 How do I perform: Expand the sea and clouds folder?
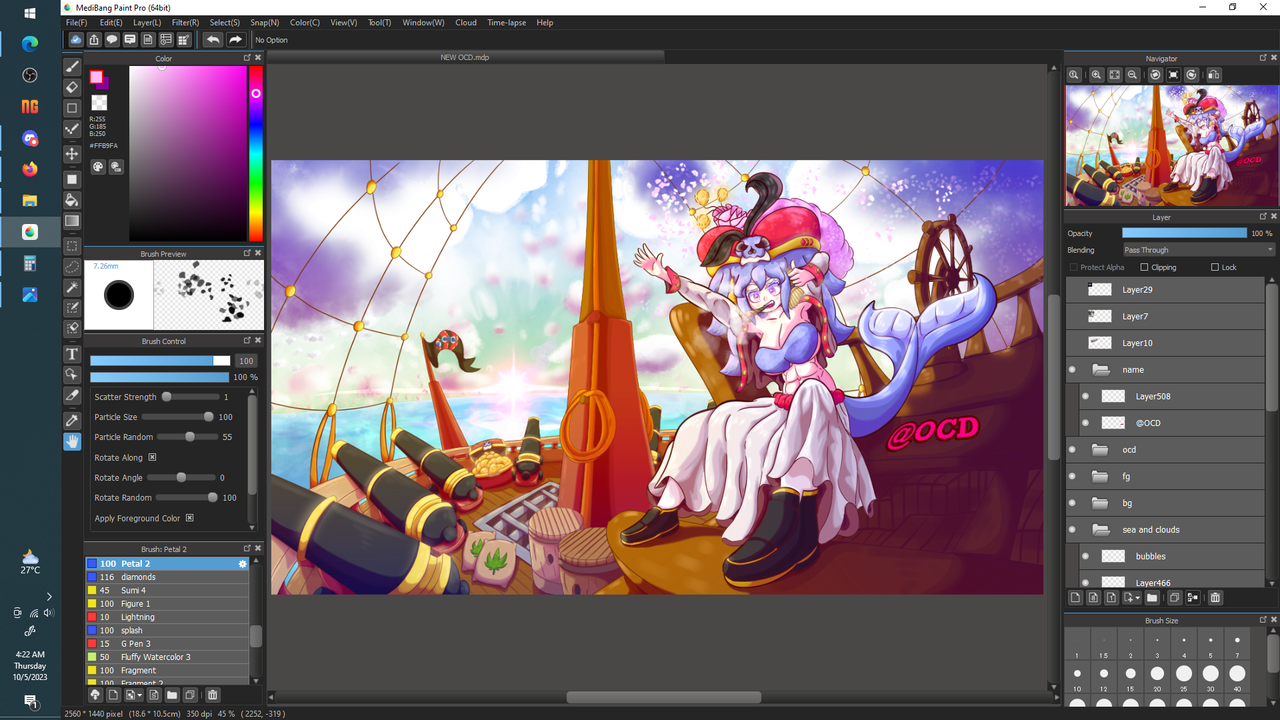click(x=1101, y=529)
